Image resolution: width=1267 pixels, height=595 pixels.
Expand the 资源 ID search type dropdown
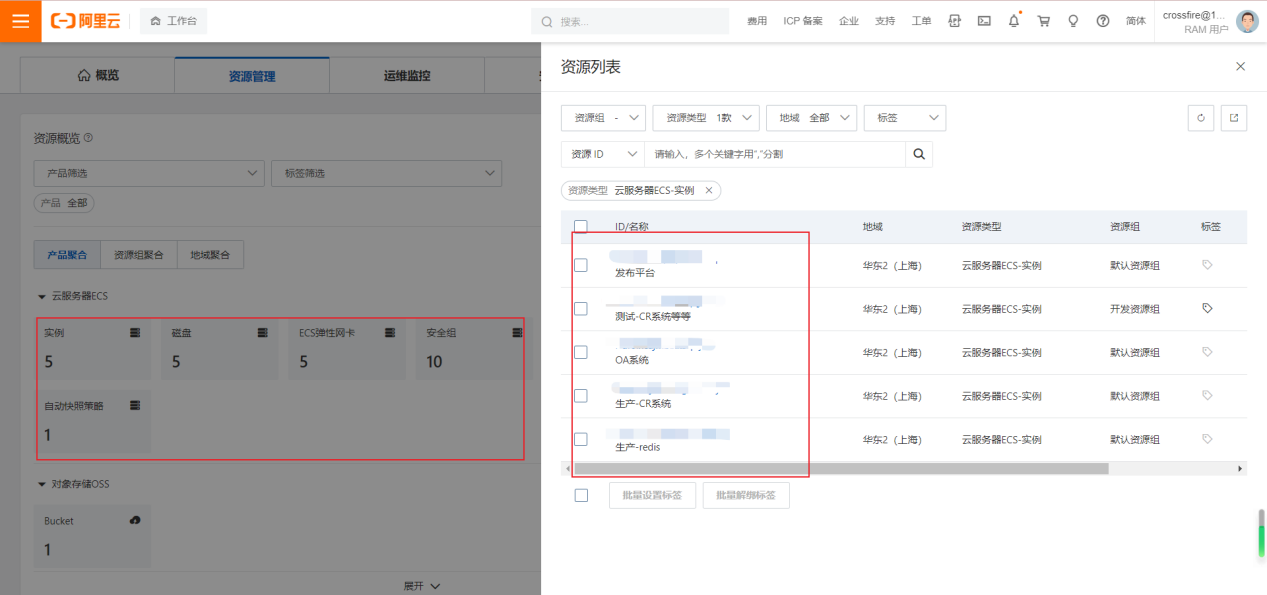pos(602,154)
